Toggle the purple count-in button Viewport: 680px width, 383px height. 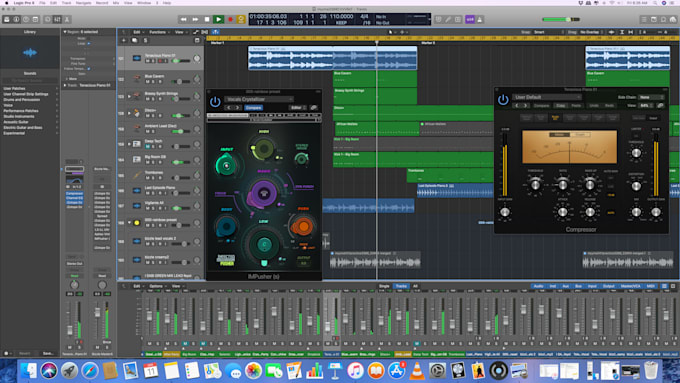click(x=470, y=20)
